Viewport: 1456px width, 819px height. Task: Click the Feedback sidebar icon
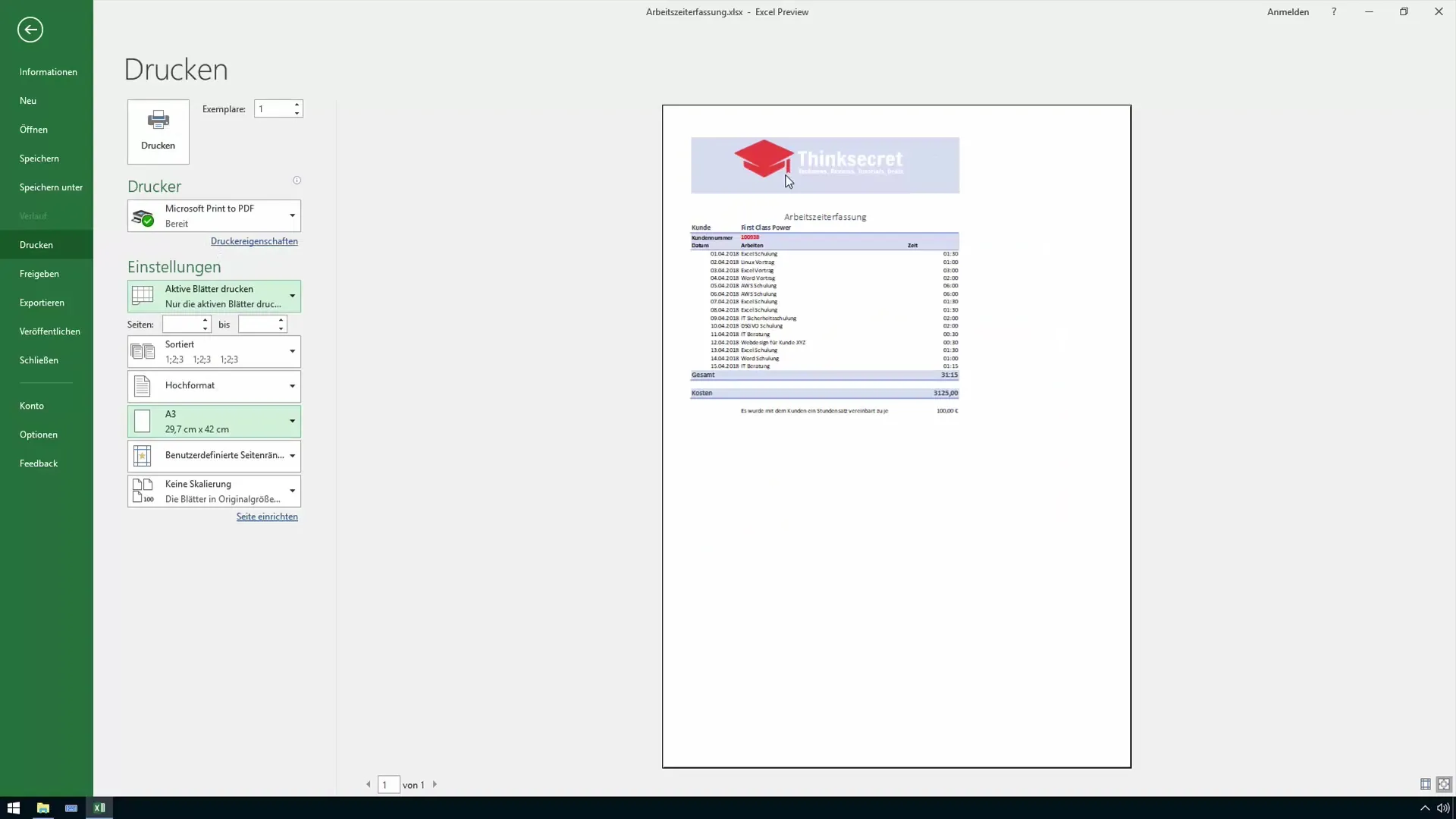click(38, 463)
